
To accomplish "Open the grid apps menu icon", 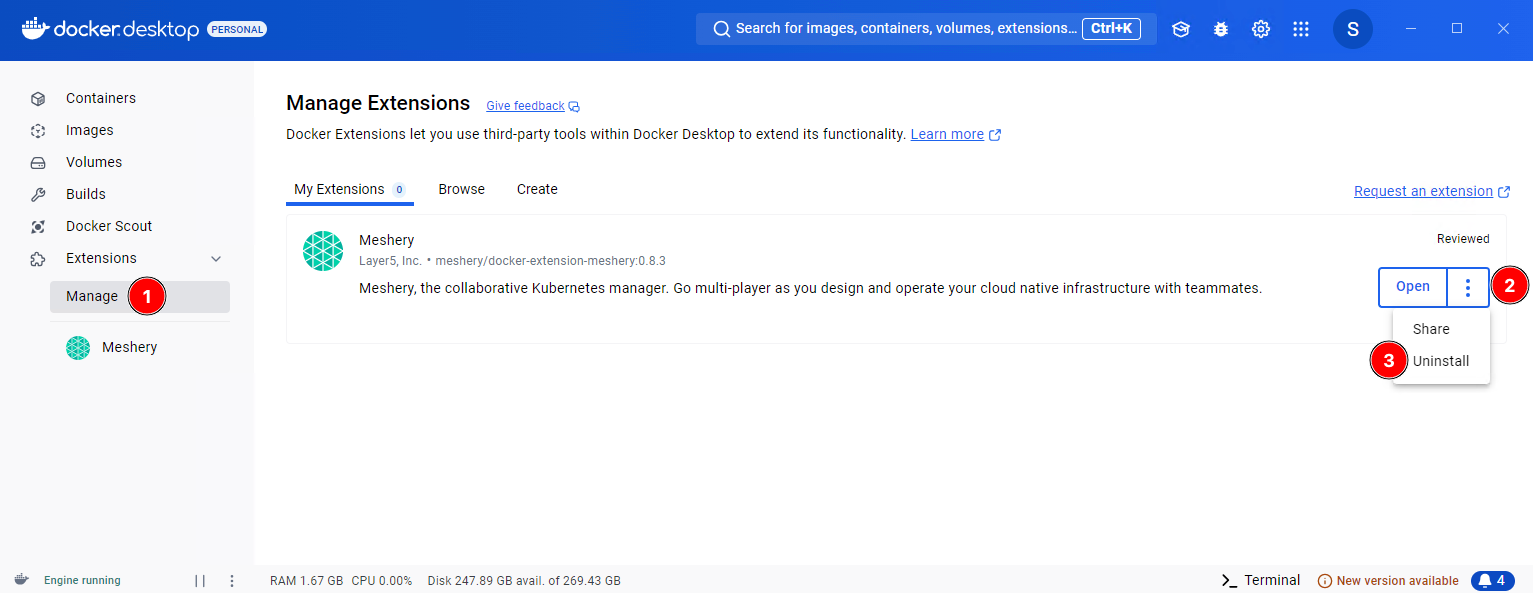I will click(x=1300, y=28).
